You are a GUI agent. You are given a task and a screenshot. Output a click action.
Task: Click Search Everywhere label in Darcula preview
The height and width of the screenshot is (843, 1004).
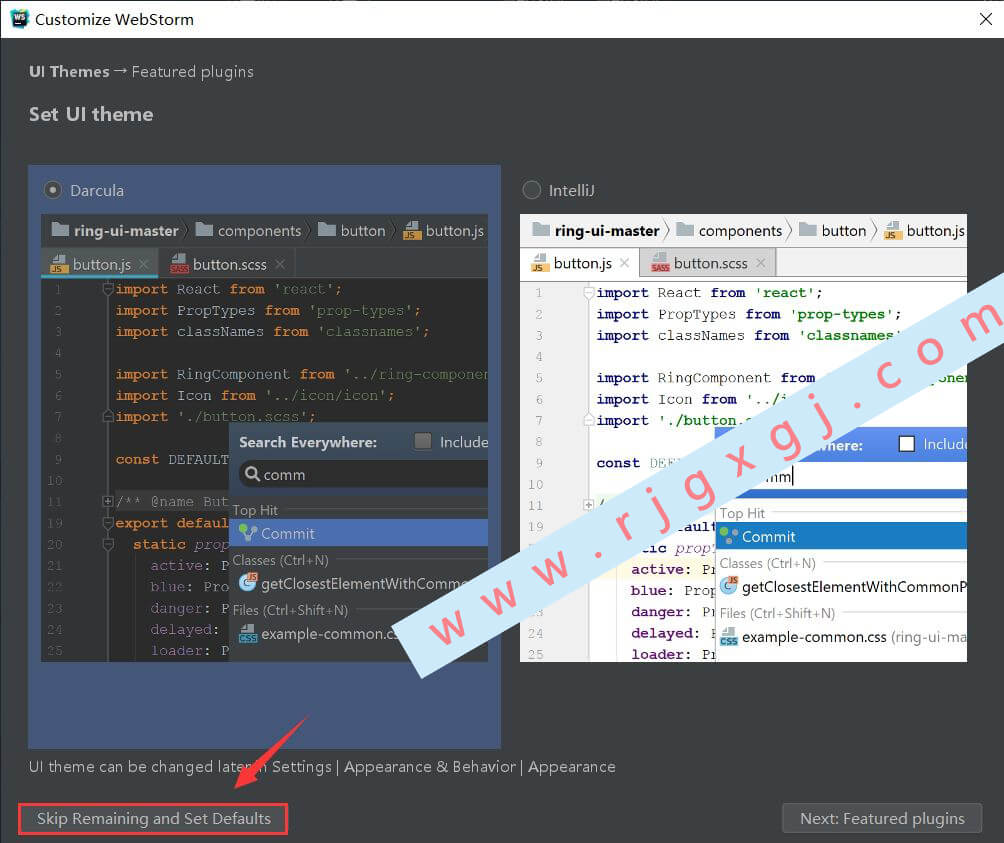tap(308, 442)
